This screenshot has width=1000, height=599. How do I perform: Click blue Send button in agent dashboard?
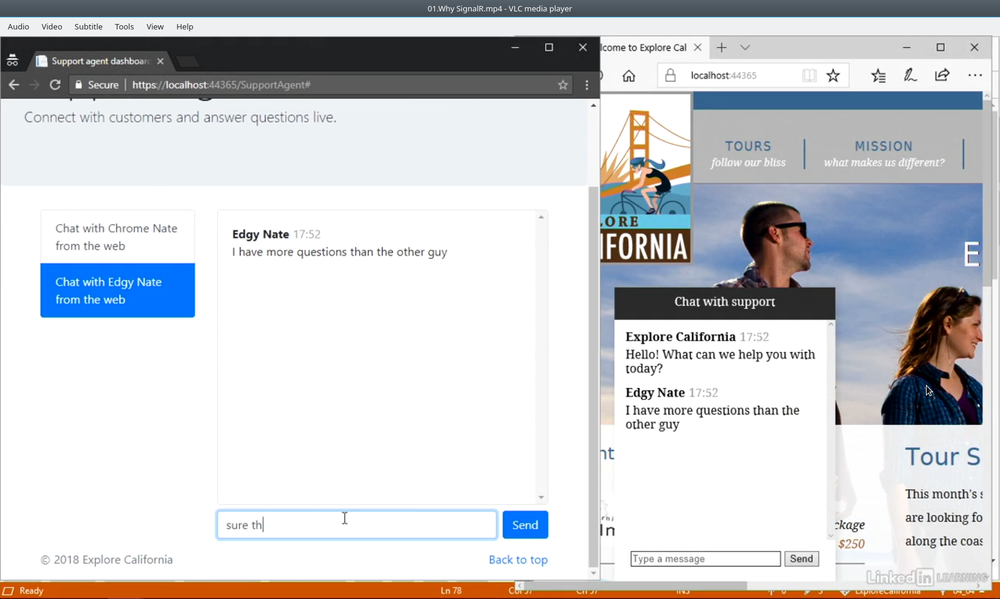(x=525, y=525)
